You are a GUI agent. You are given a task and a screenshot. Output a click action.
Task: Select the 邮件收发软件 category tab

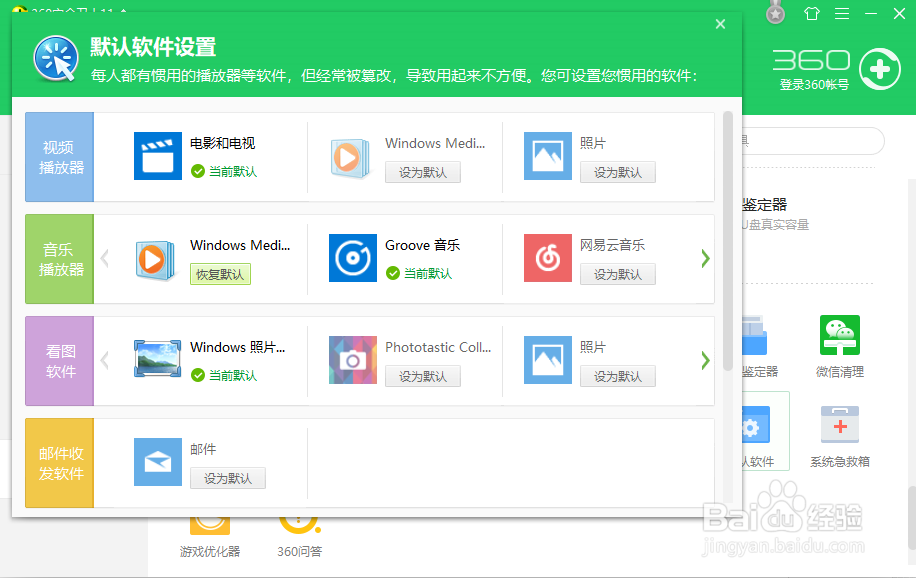[60, 463]
